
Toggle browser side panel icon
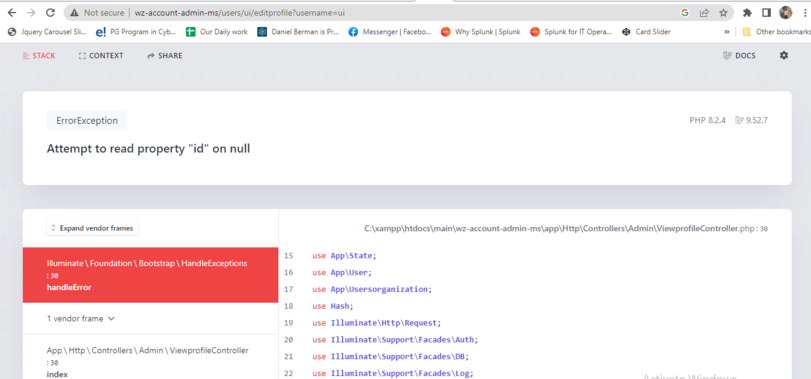point(767,13)
